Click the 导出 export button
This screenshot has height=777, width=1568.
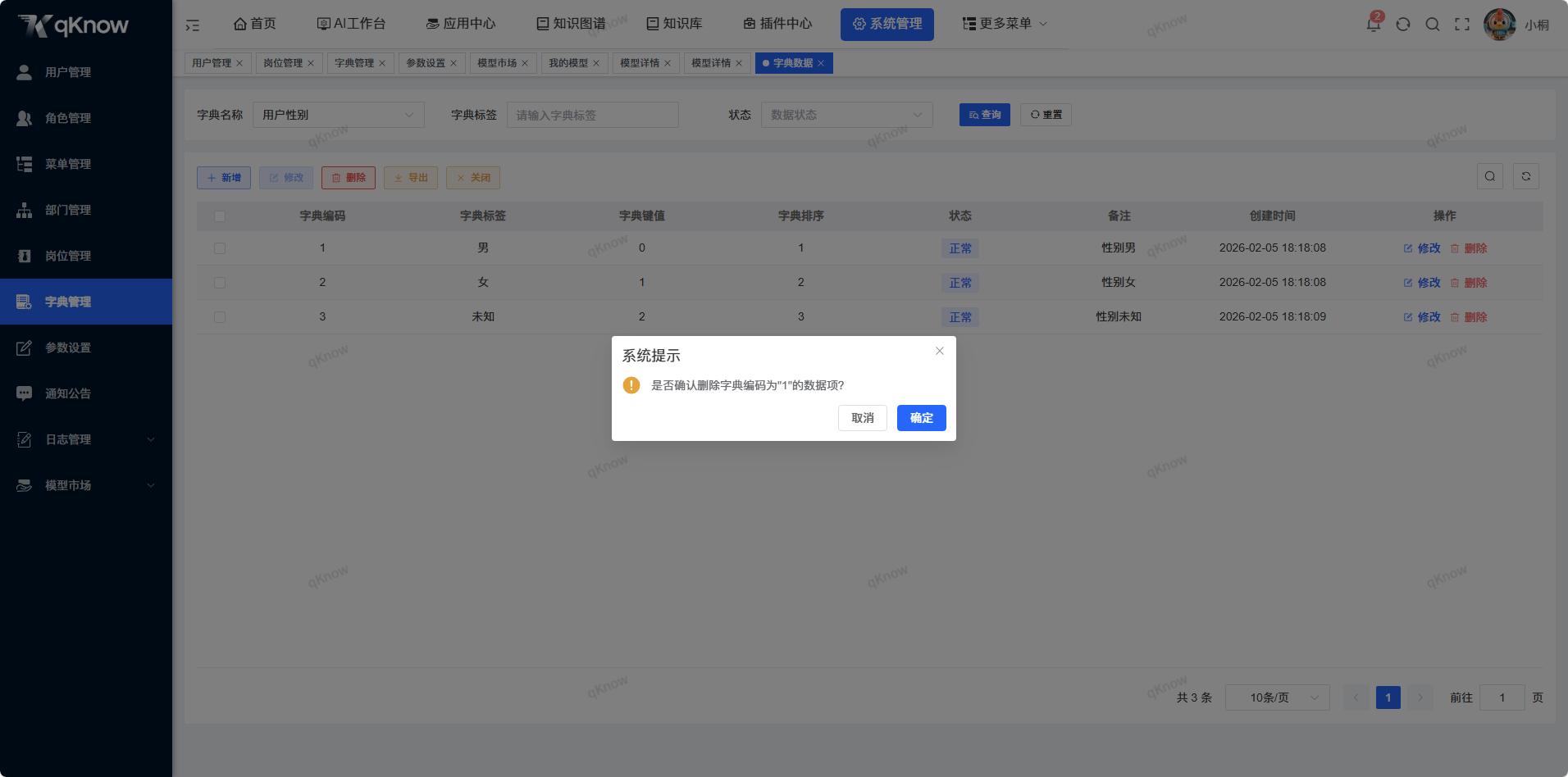[411, 178]
